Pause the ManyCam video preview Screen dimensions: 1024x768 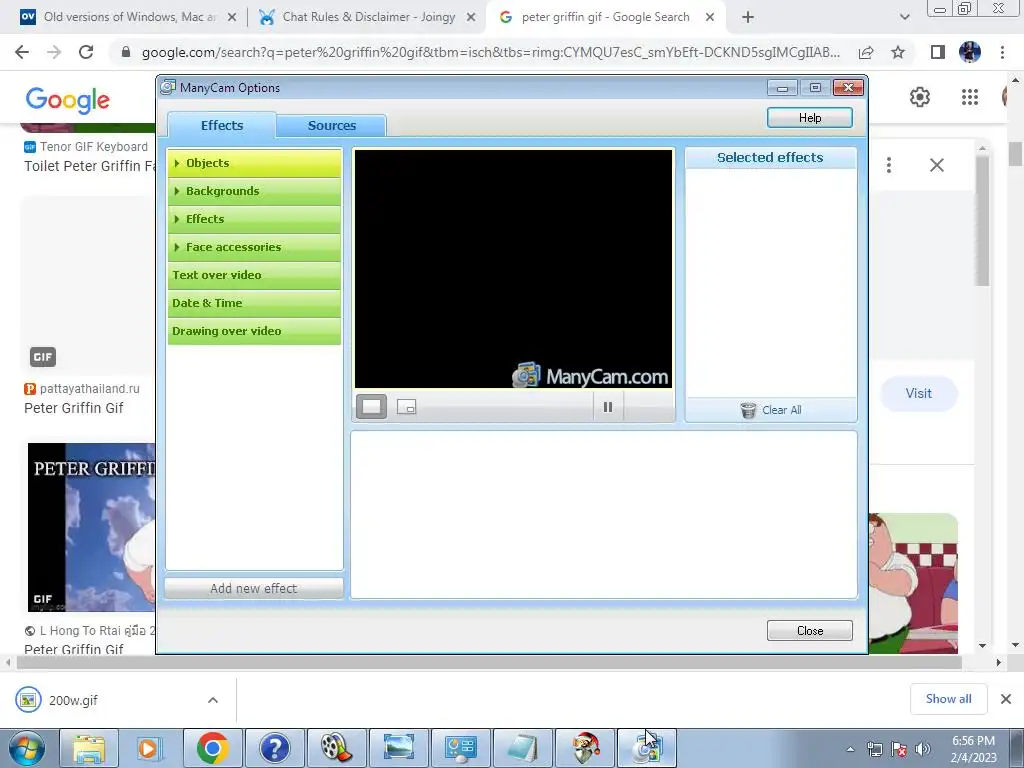pyautogui.click(x=607, y=407)
